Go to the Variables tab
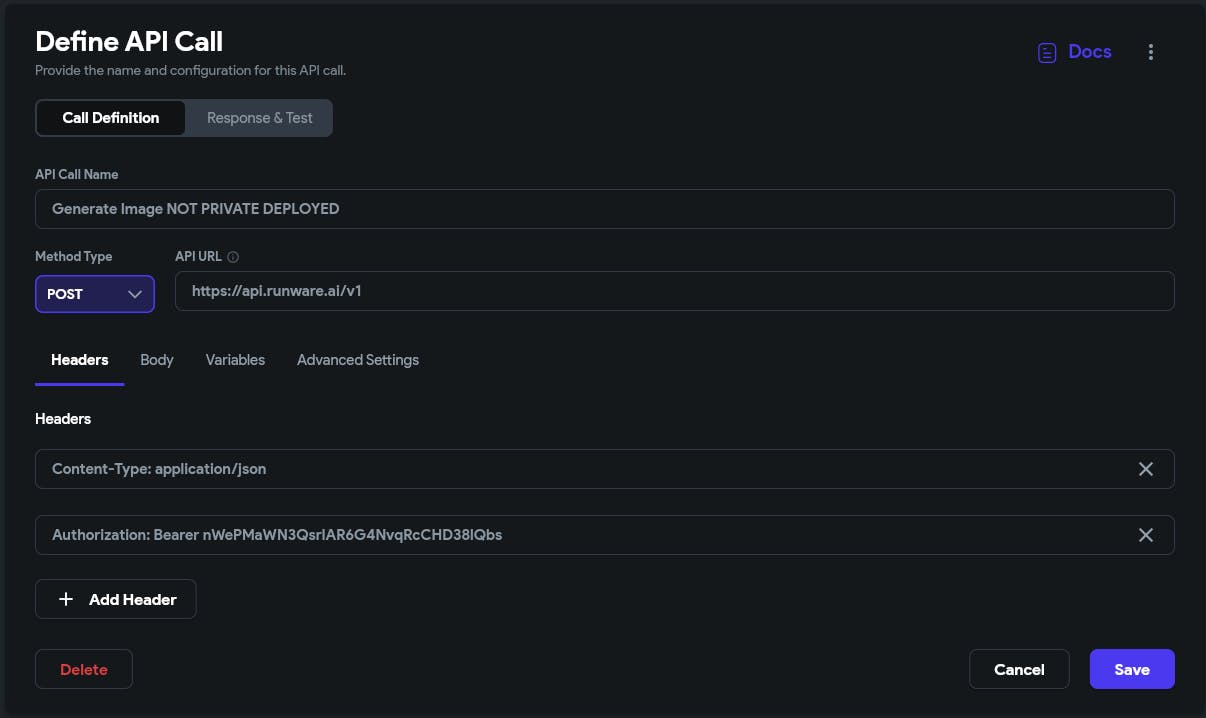This screenshot has width=1206, height=718. [x=235, y=360]
